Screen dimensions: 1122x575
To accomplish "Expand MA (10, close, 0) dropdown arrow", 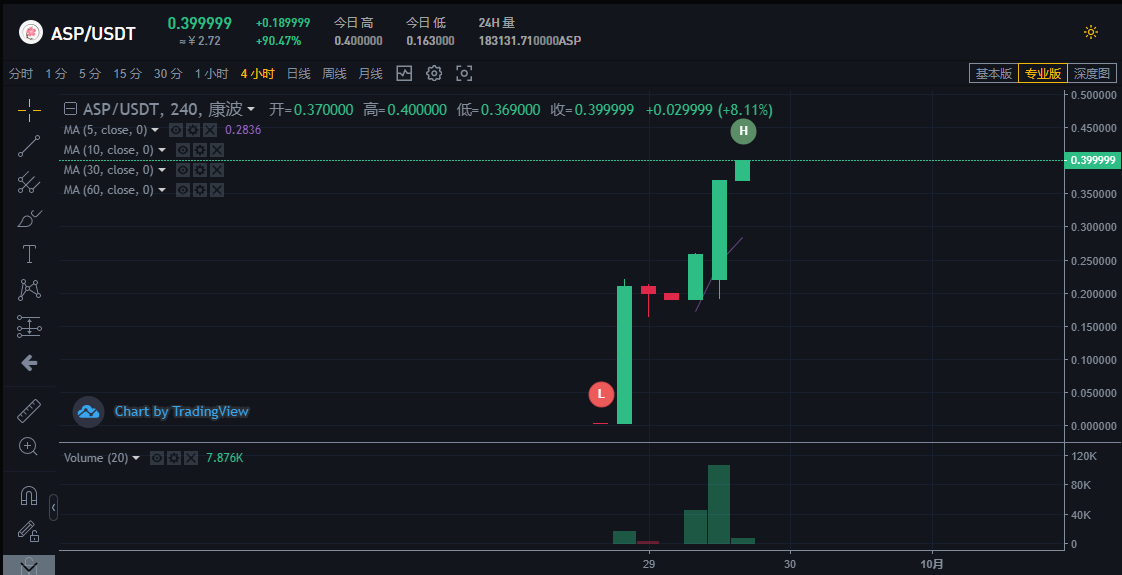I will click(x=162, y=150).
